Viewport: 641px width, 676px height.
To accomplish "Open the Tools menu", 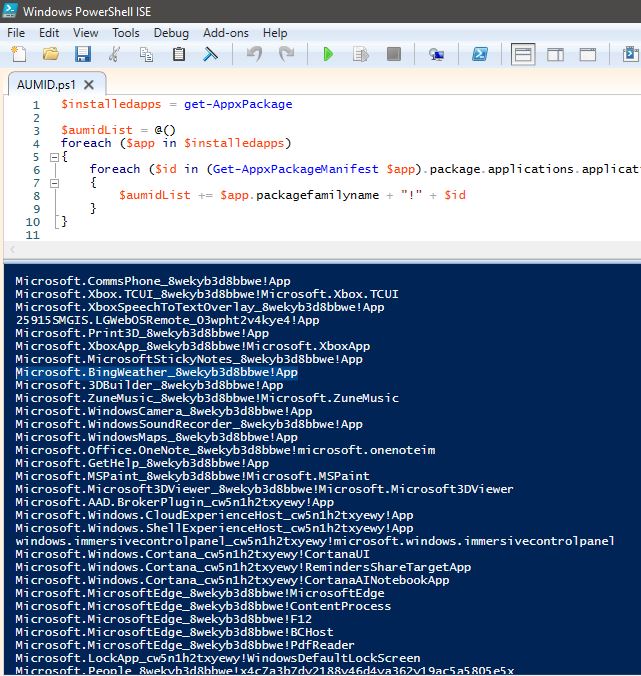I will pyautogui.click(x=126, y=33).
